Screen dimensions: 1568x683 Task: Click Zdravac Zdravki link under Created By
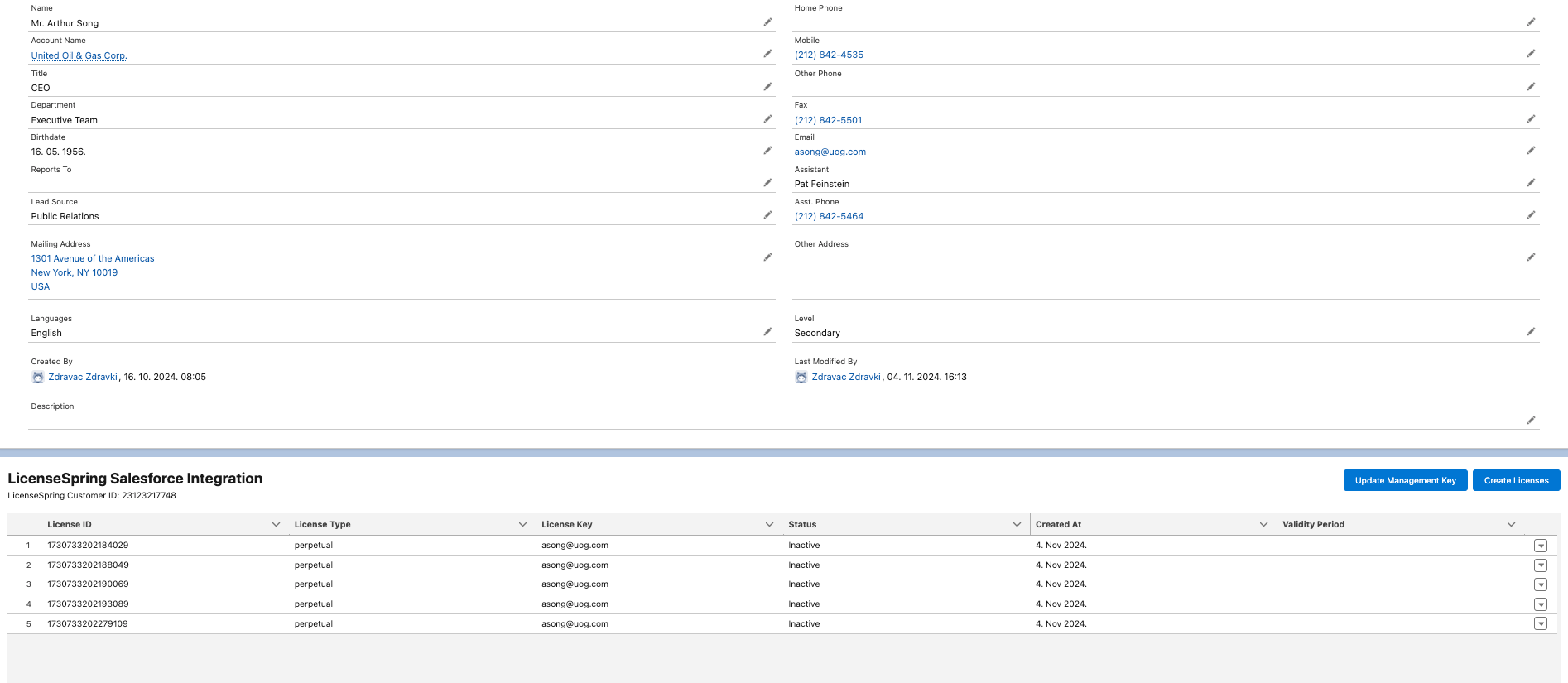(x=83, y=377)
